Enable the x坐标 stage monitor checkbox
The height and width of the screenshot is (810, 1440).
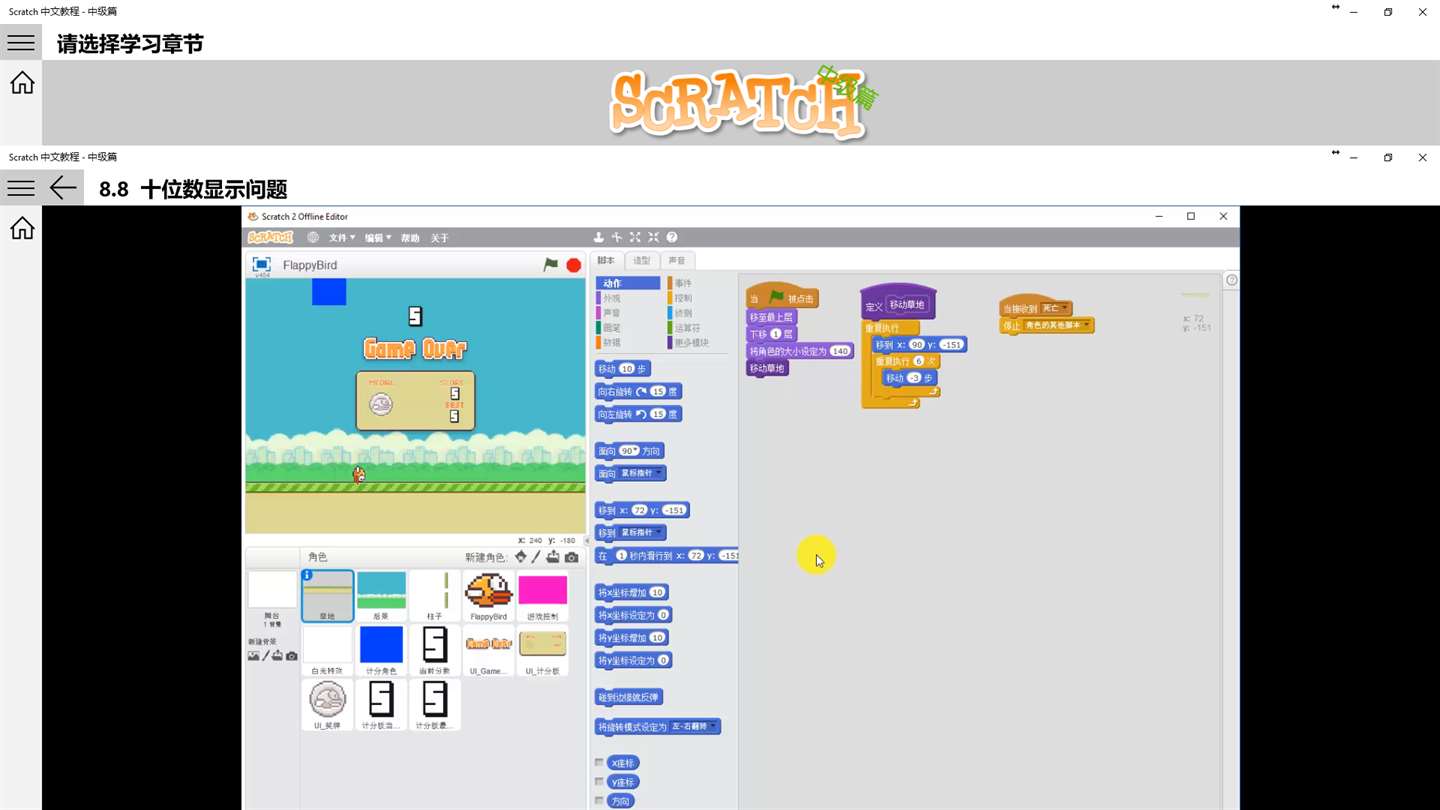pos(599,763)
